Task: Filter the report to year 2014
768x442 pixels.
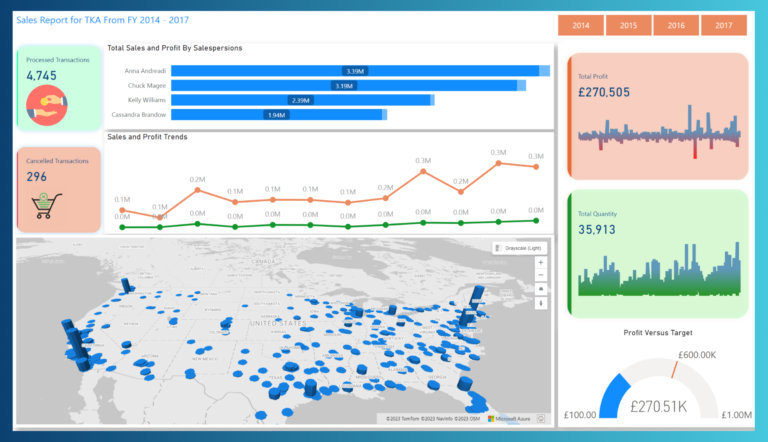Action: [x=580, y=26]
